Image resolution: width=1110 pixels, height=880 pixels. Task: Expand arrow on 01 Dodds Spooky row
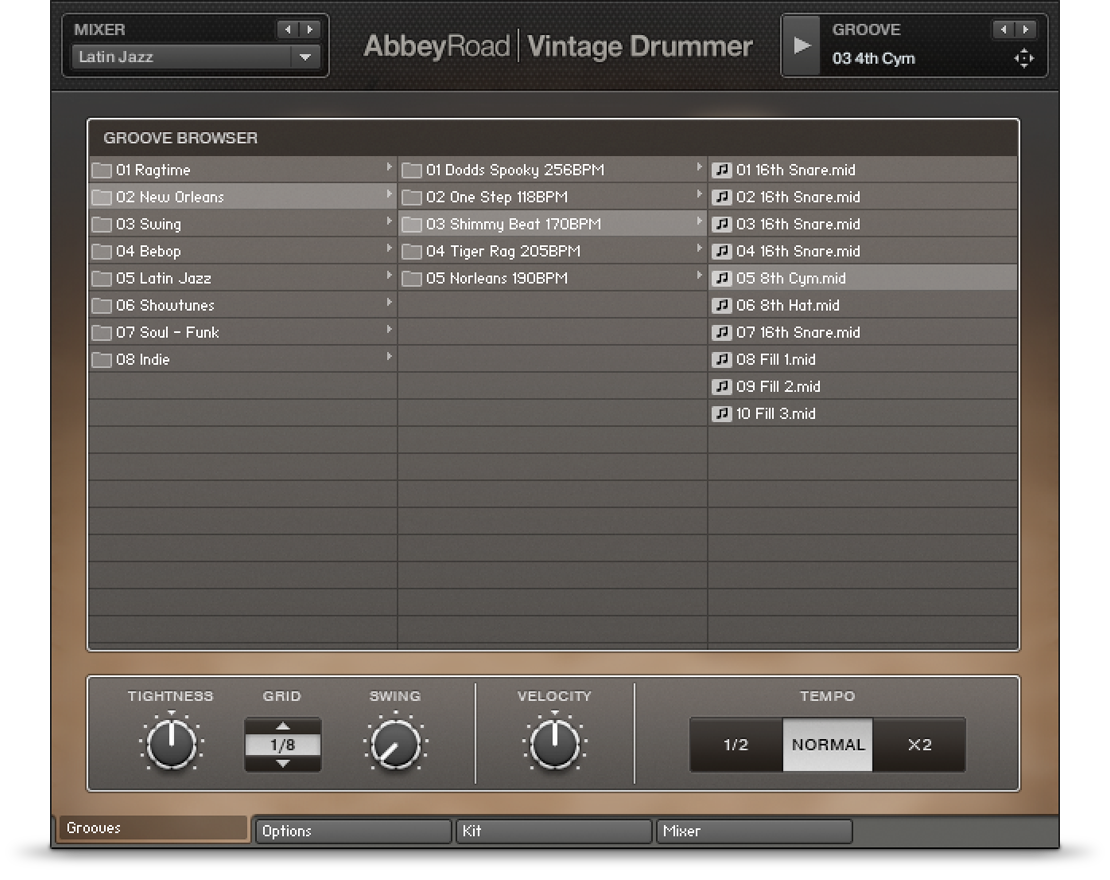pos(699,167)
